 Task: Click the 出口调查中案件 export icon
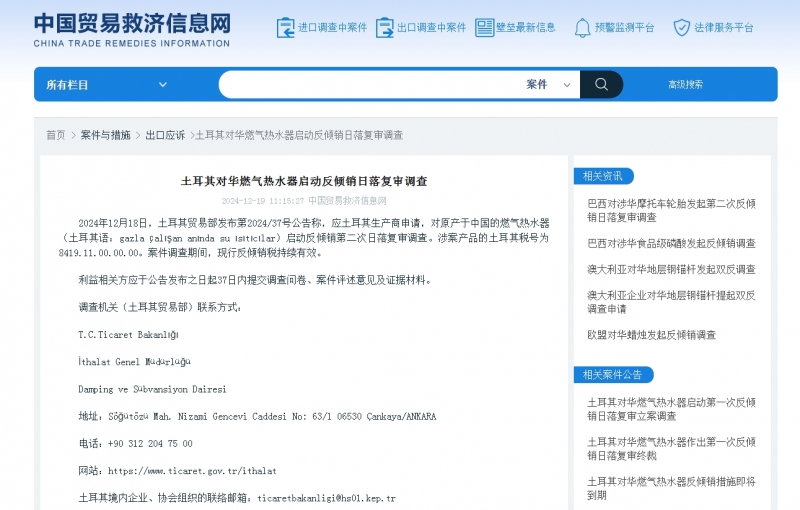coord(385,28)
